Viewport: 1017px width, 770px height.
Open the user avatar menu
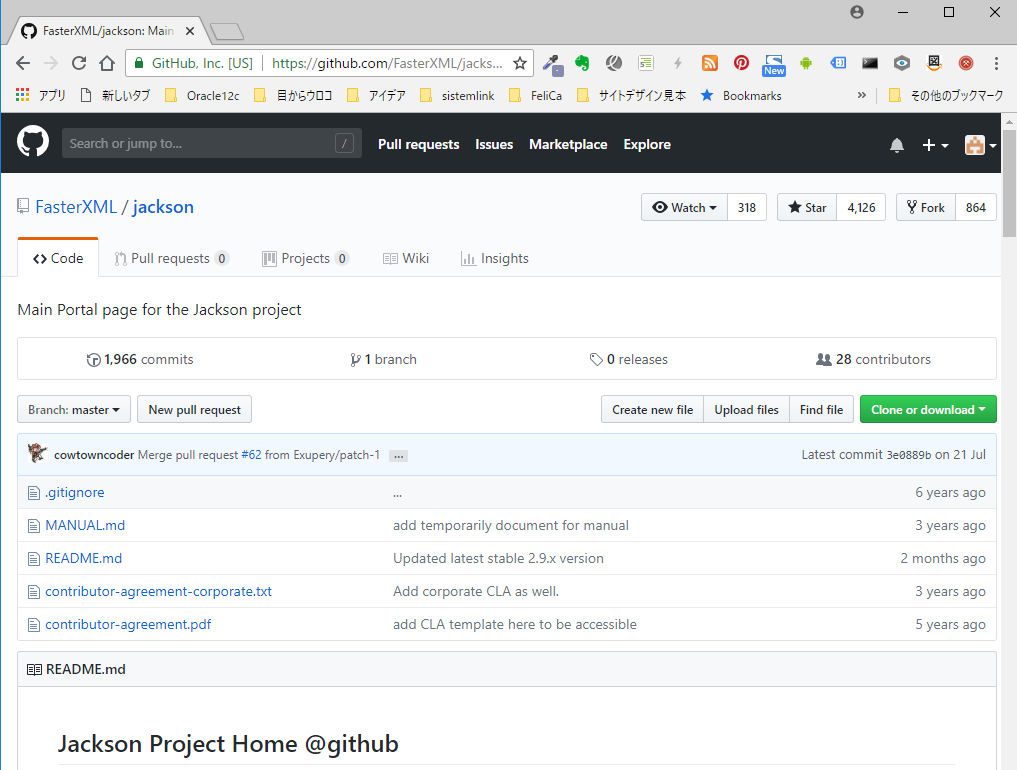tap(980, 145)
